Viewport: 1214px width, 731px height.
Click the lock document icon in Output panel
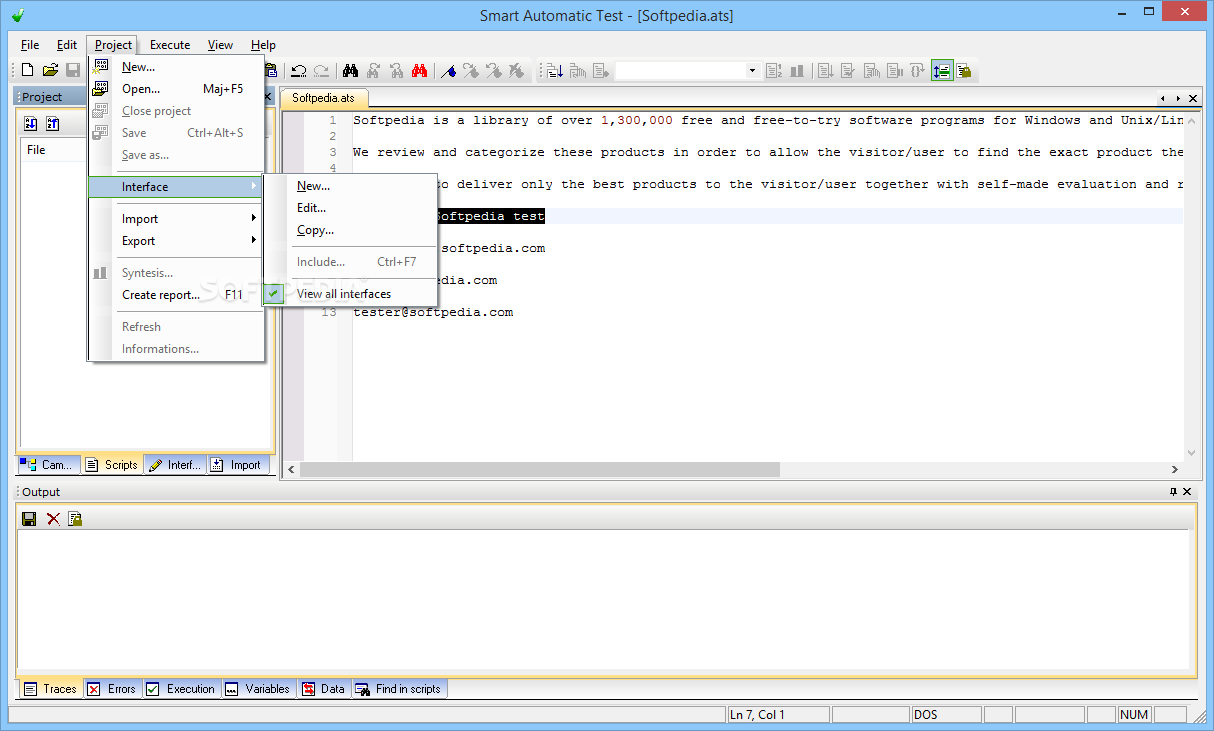(75, 518)
